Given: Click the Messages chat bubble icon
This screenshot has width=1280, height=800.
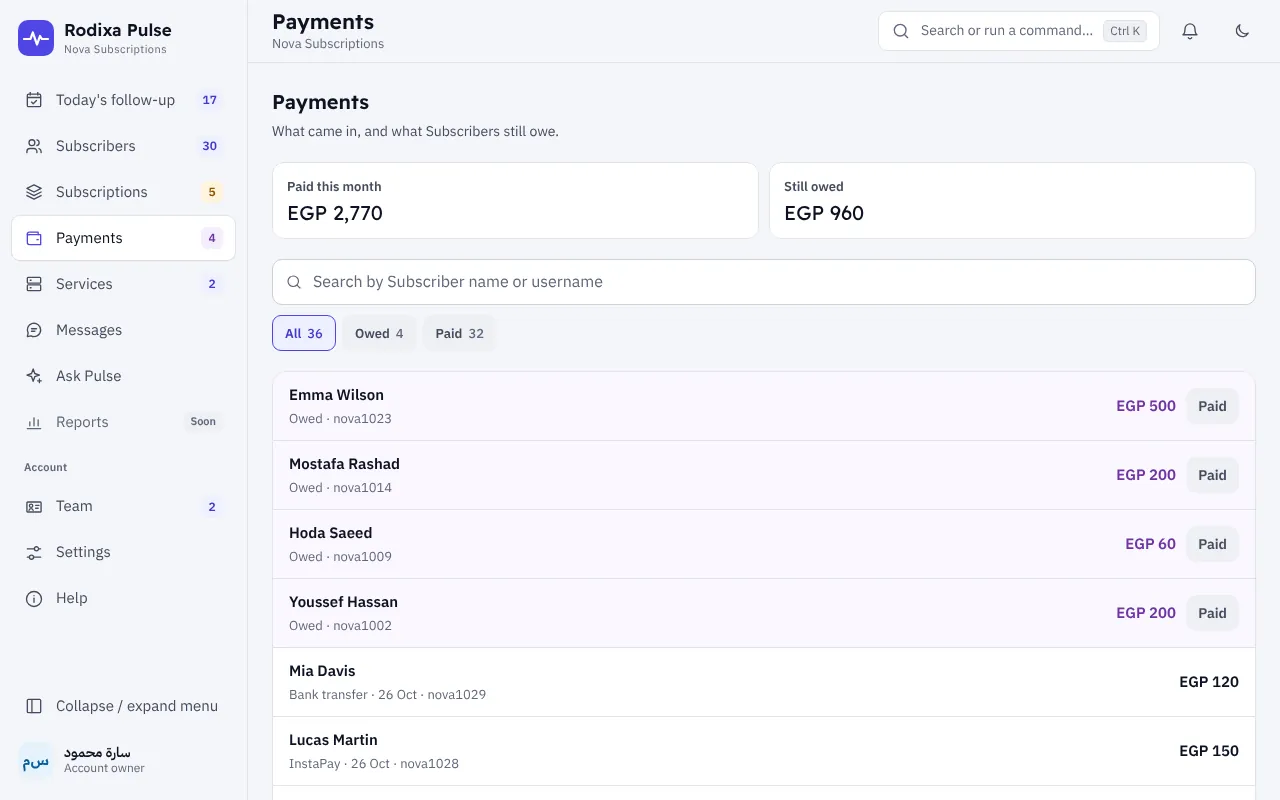Looking at the screenshot, I should [34, 330].
